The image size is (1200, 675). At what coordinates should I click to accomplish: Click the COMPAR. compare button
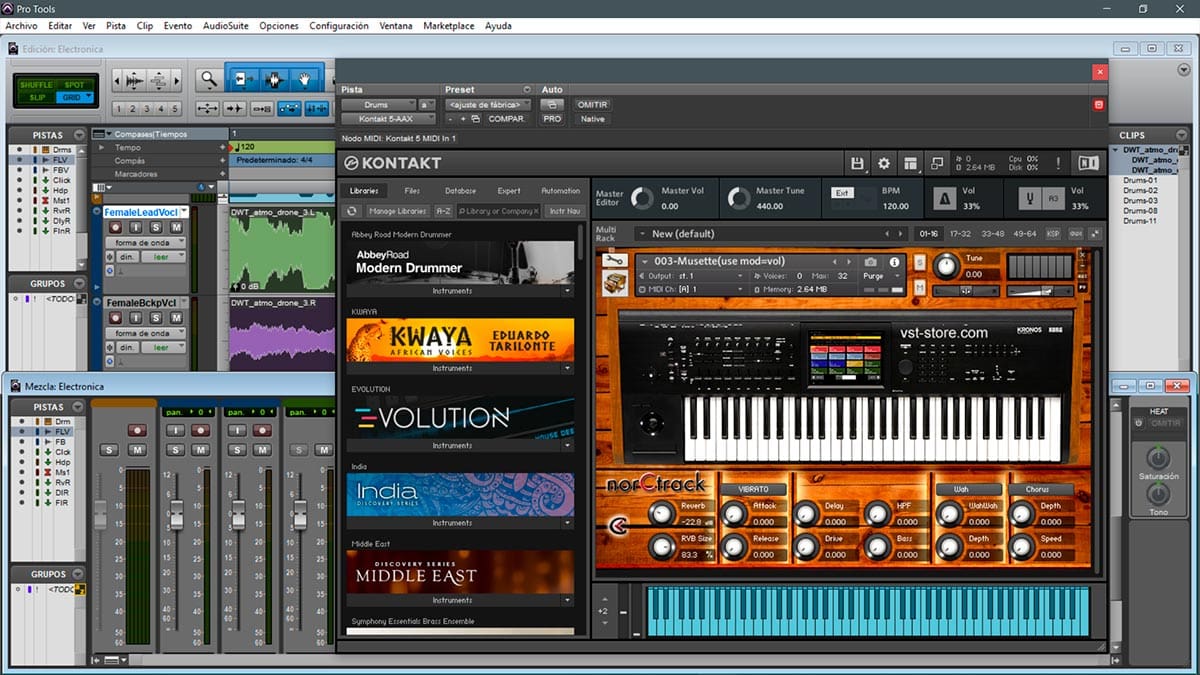(507, 119)
